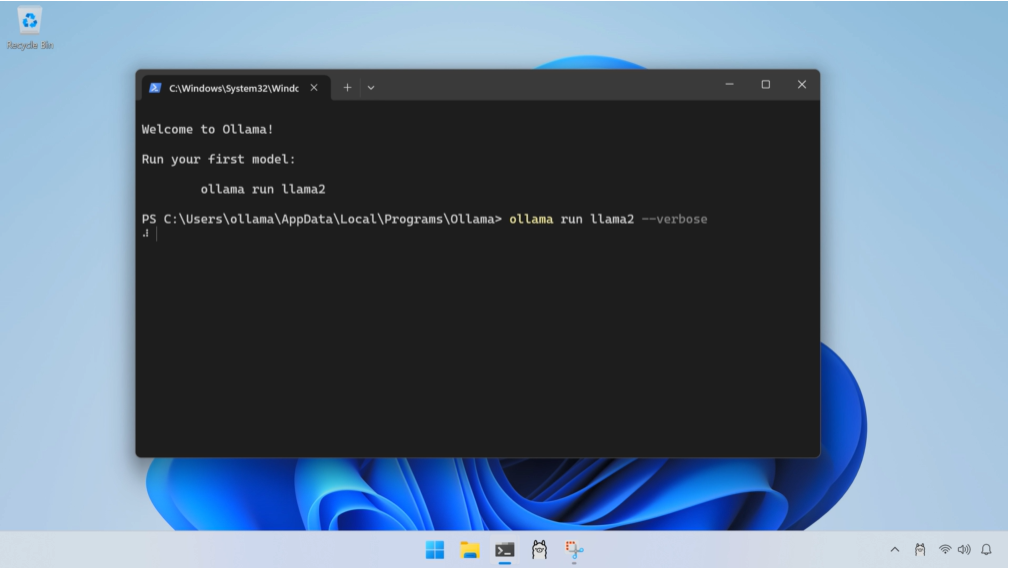This screenshot has width=1009, height=568.
Task: Maximize the Terminal window
Action: [x=766, y=84]
